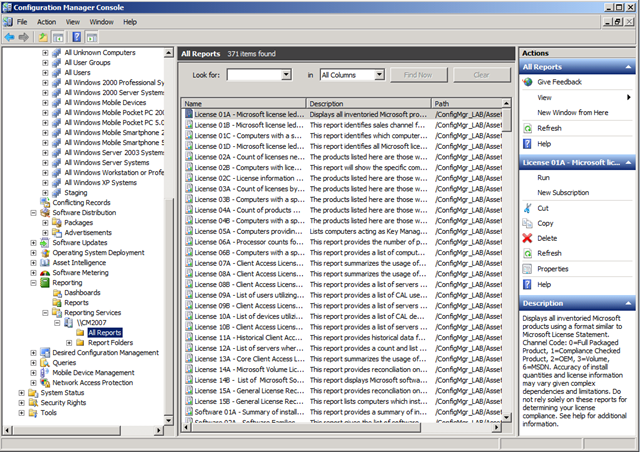Screen dimensions: 640x452
Task: Click the Mobile Device Management icon
Action: pyautogui.click(x=45, y=373)
